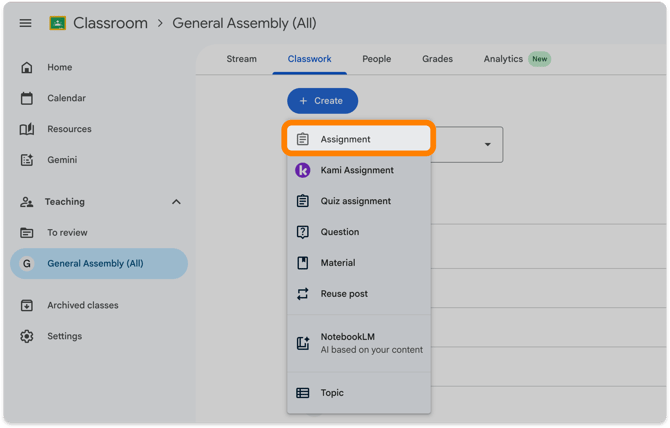Screen dimensions: 670x428
Task: Select NotebookLM menu entry
Action: (359, 343)
